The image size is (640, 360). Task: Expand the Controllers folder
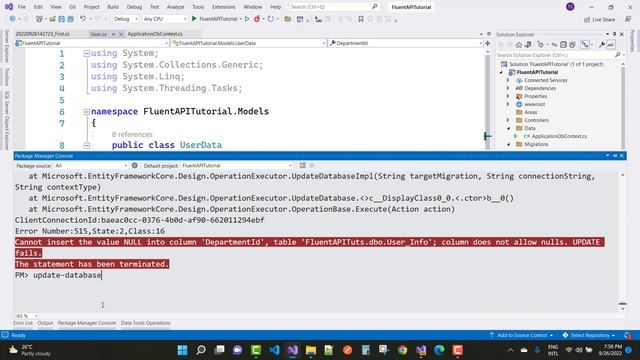pyautogui.click(x=508, y=120)
